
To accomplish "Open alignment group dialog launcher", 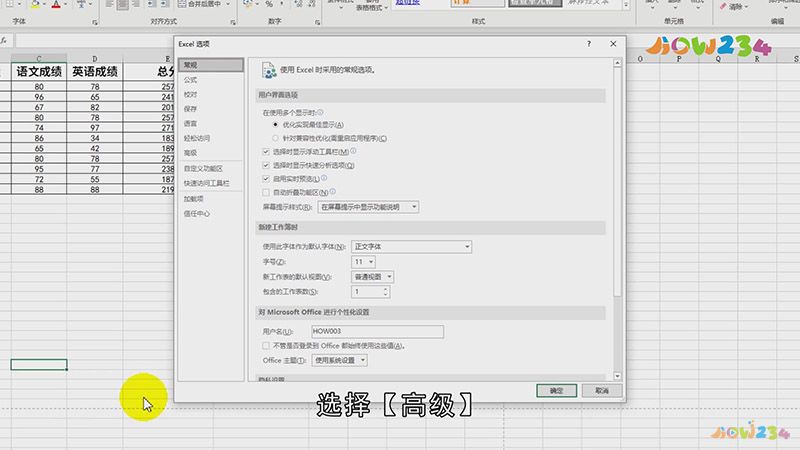I will 233,22.
